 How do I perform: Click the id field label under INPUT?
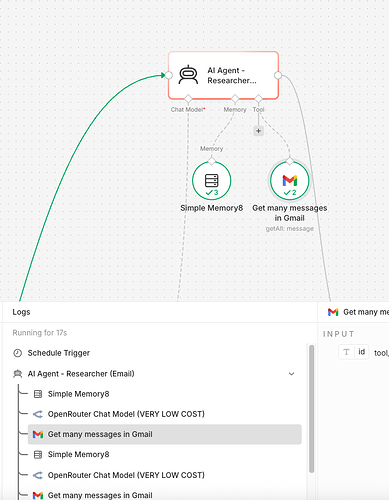coord(362,352)
